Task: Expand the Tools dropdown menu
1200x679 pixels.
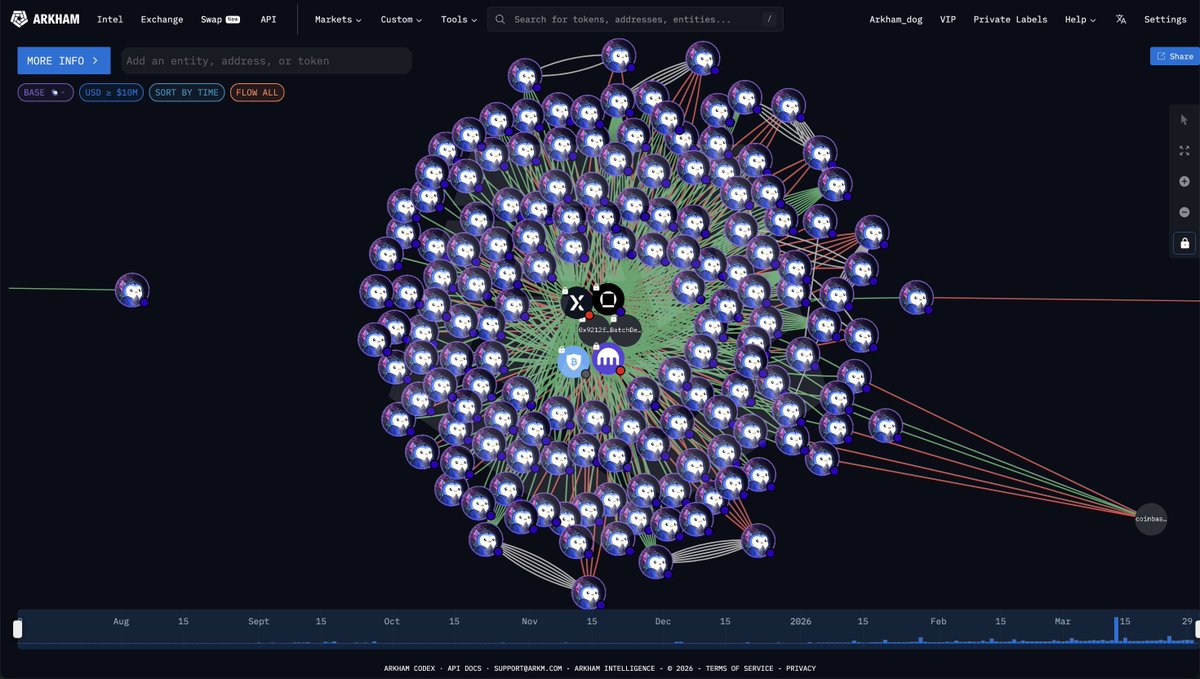Action: pyautogui.click(x=459, y=19)
